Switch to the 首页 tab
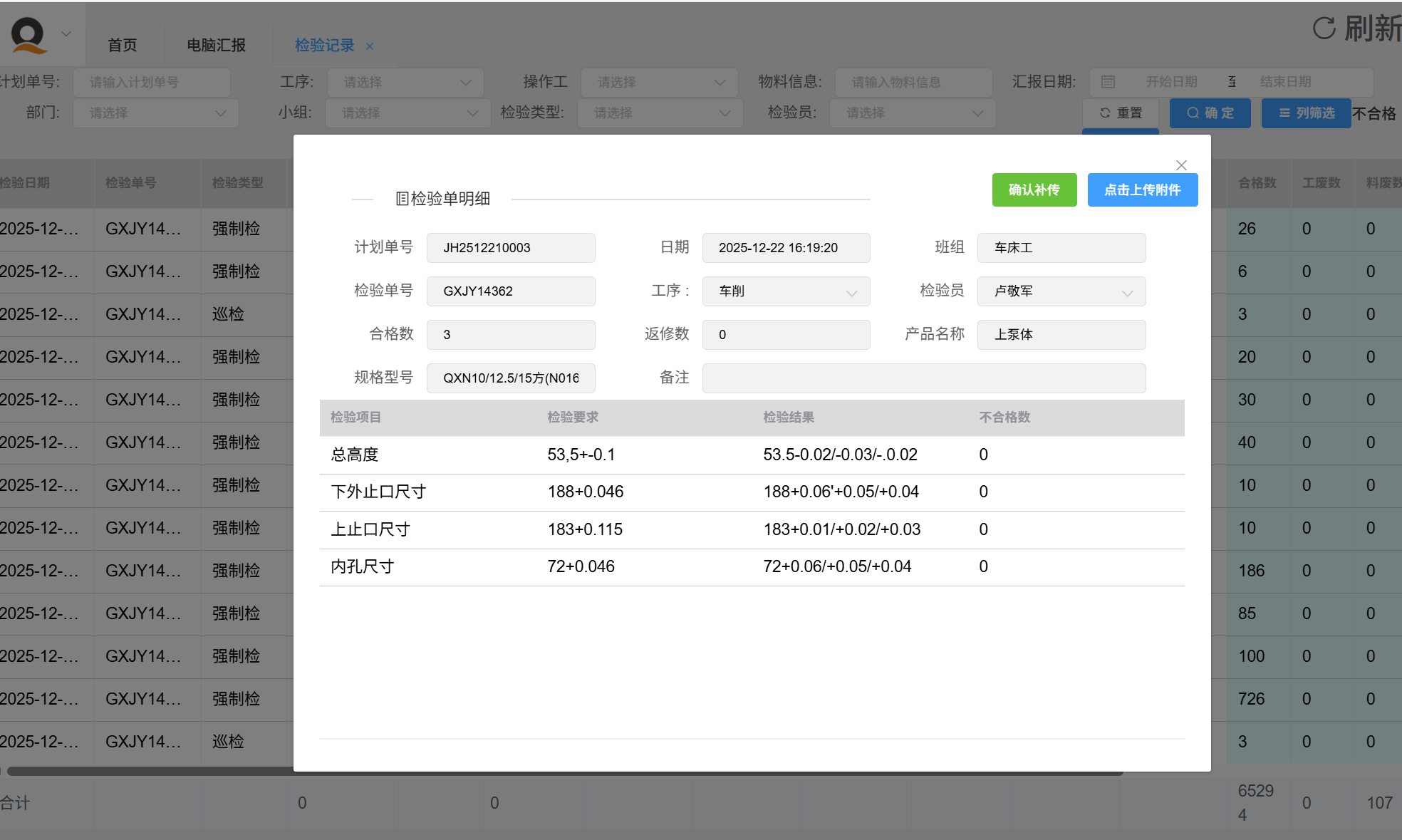1402x840 pixels. pyautogui.click(x=122, y=46)
